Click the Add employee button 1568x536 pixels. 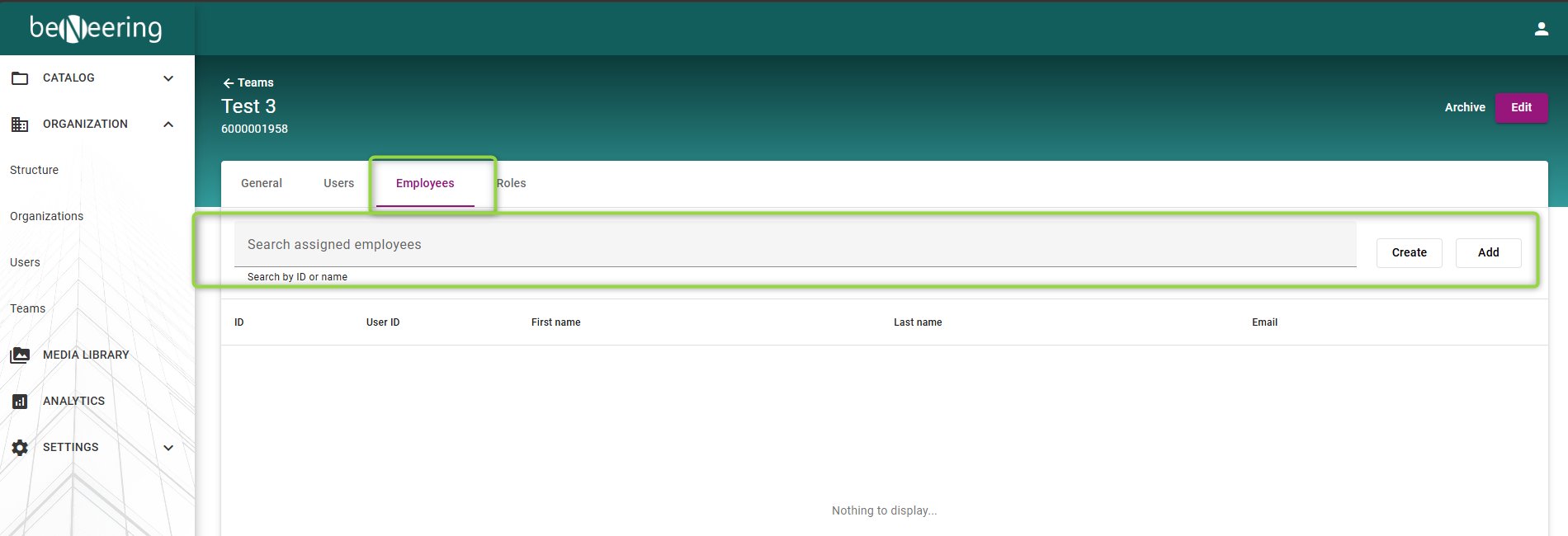[x=1488, y=252]
